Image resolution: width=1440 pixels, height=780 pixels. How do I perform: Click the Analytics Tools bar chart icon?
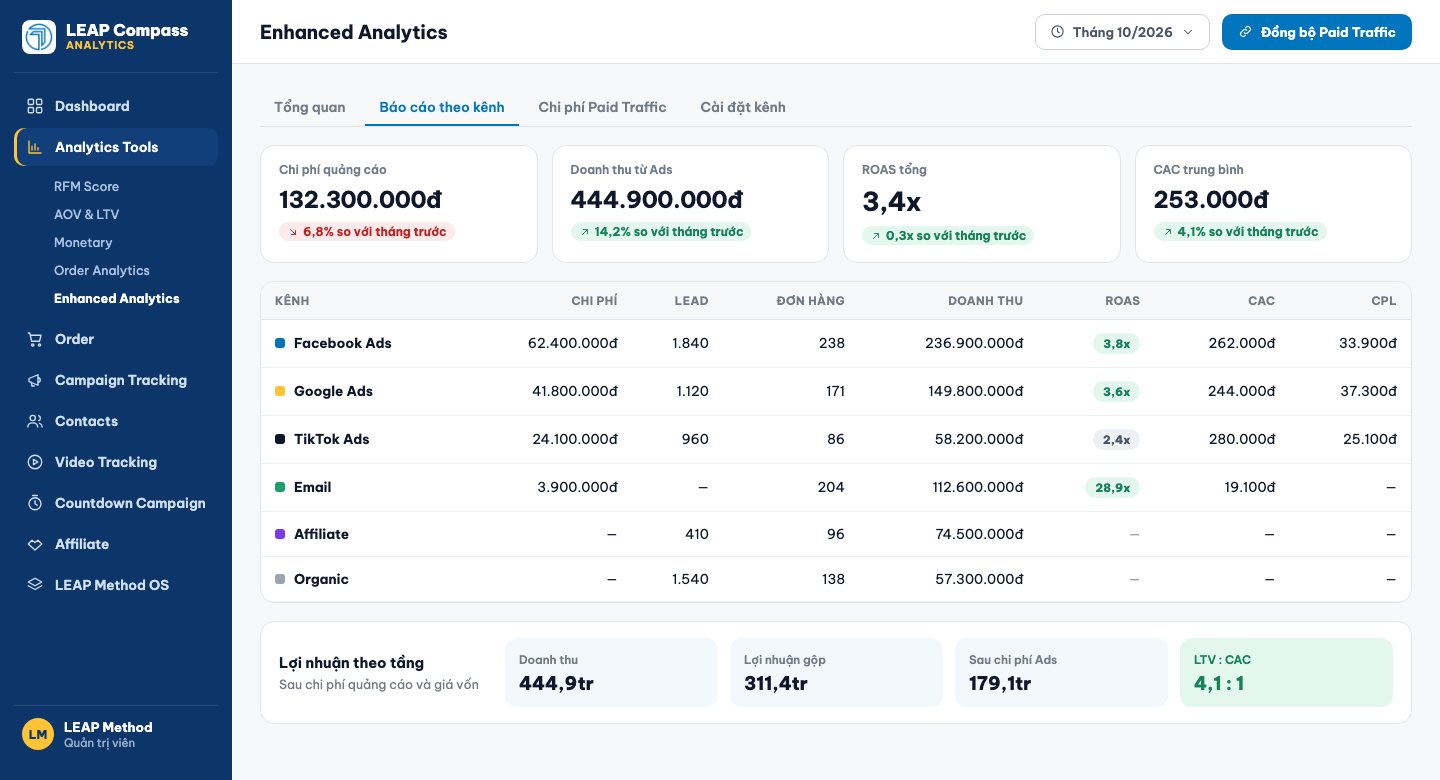tap(35, 147)
